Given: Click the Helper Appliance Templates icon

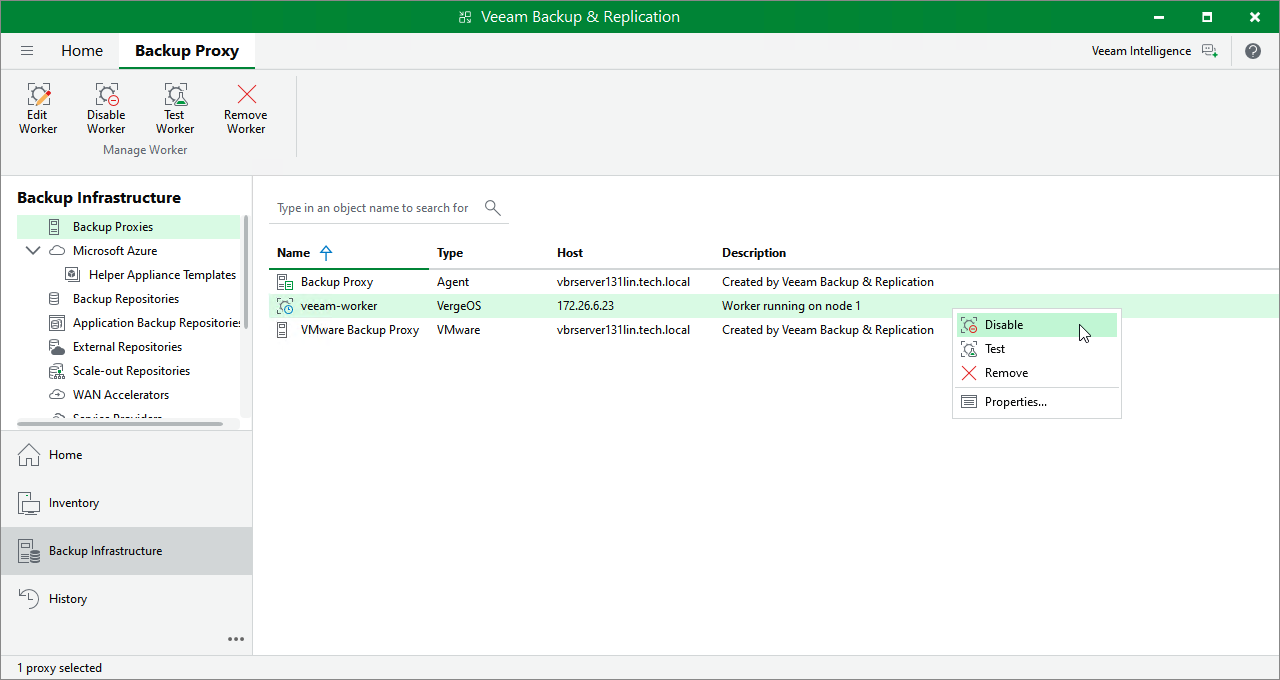Looking at the screenshot, I should coord(72,275).
